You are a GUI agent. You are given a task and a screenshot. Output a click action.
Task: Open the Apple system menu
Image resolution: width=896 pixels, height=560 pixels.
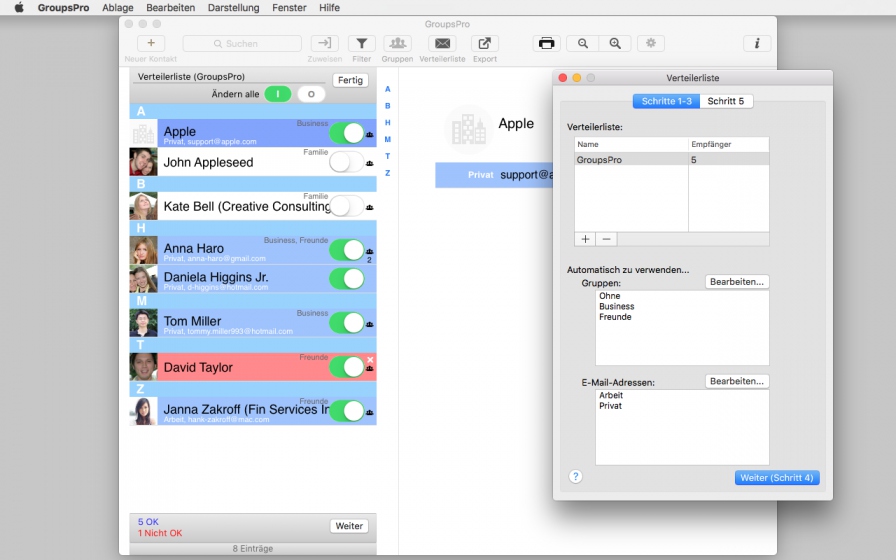click(19, 7)
